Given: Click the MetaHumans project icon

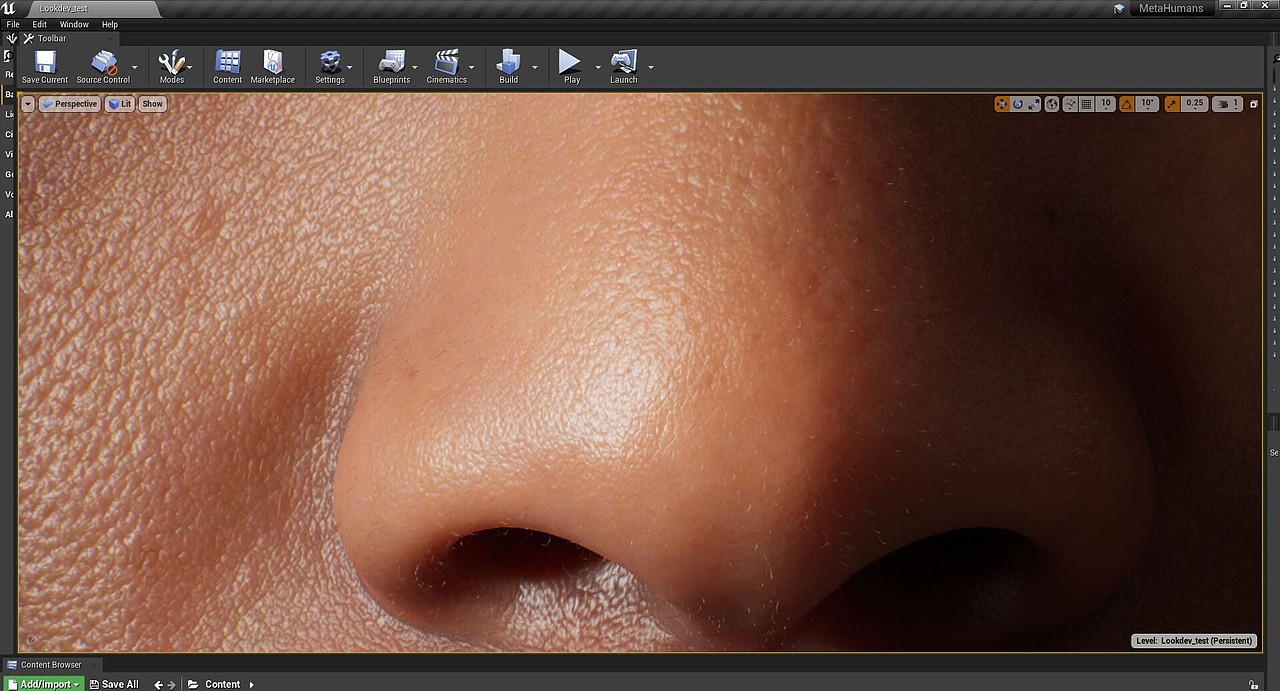Looking at the screenshot, I should coord(1120,8).
